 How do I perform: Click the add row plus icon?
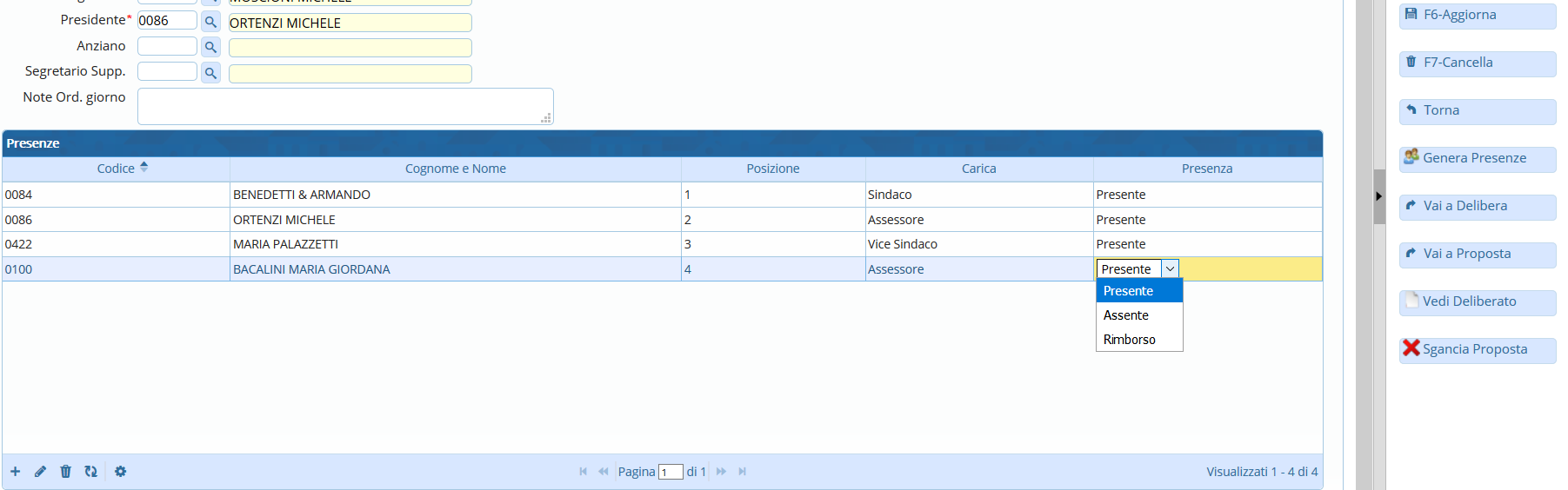coord(16,472)
